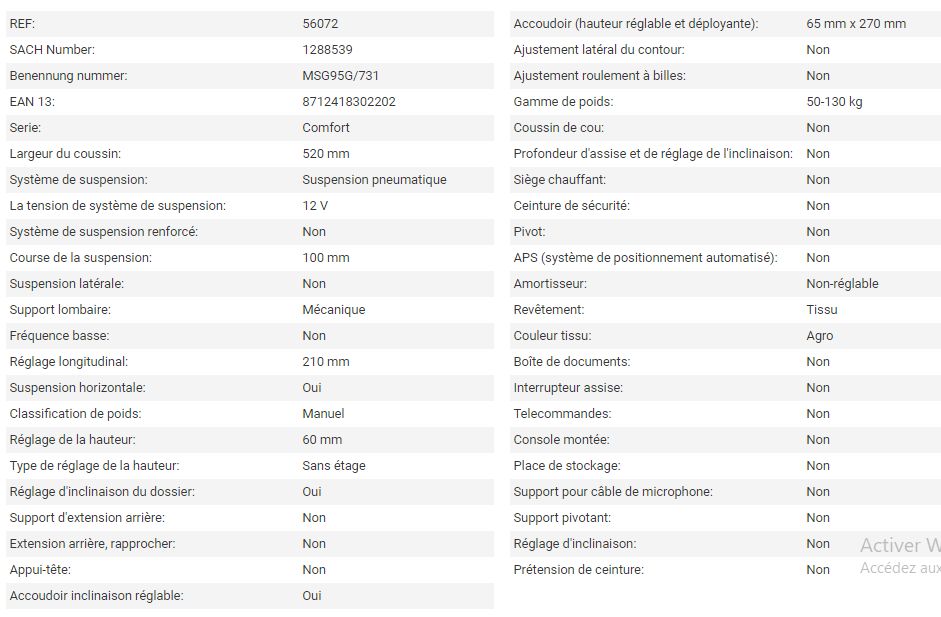Click the 210 mm longitudinal adjustment value
Image resolution: width=941 pixels, height=617 pixels.
click(326, 361)
